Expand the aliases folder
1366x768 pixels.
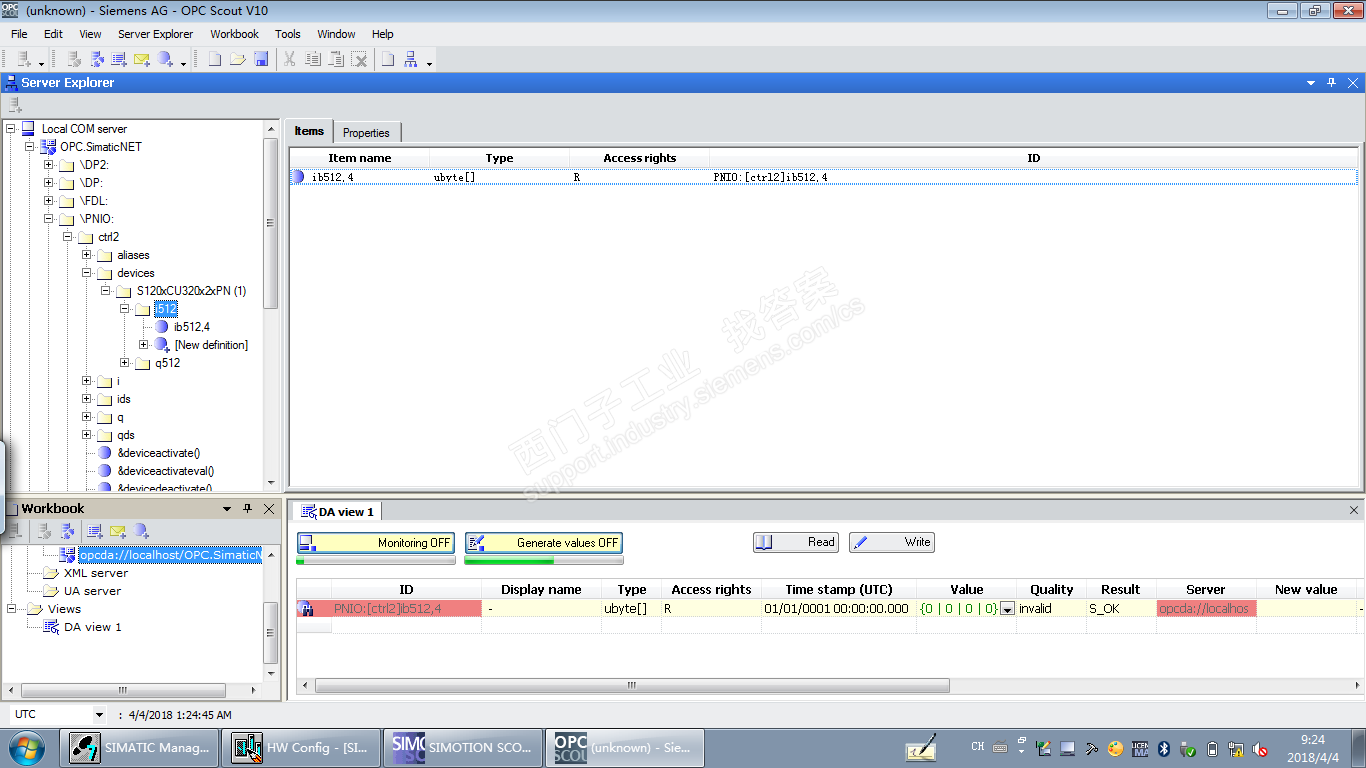[x=87, y=255]
